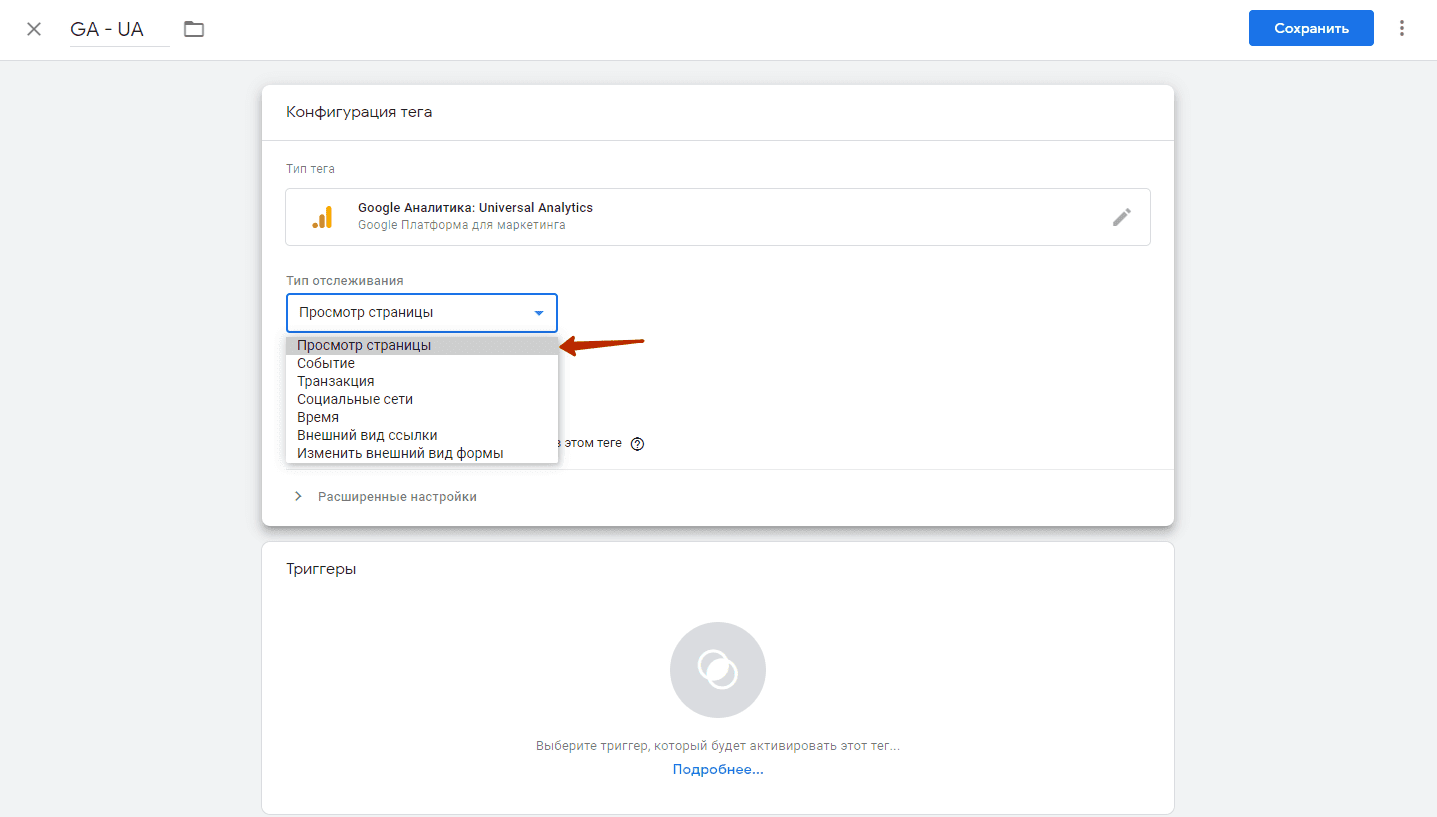Select Транзакция tracking type
The image size is (1437, 817).
pos(422,381)
